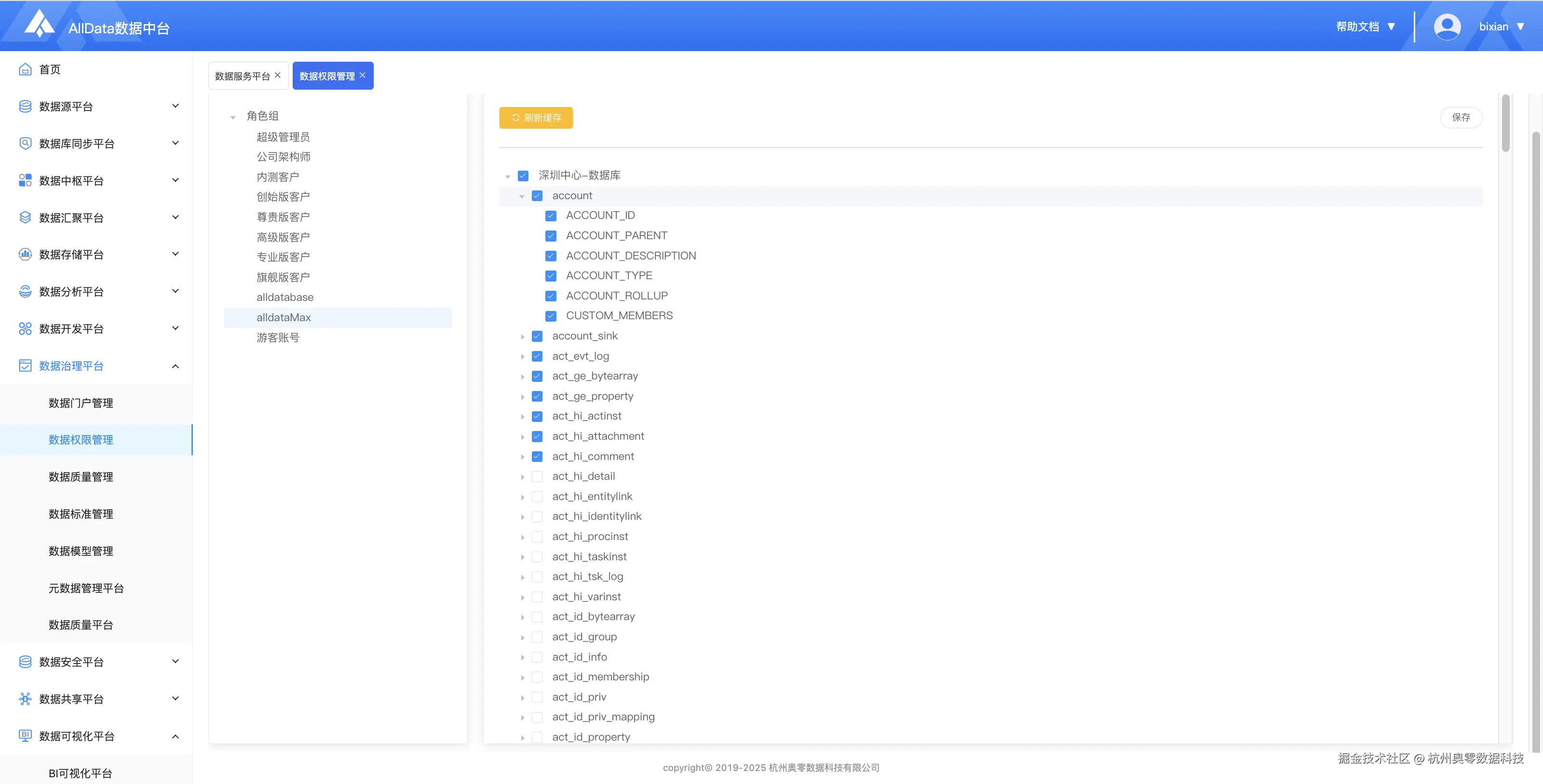This screenshot has height=784, width=1543.
Task: Open 数据质量管理 in the sidebar
Action: [81, 477]
